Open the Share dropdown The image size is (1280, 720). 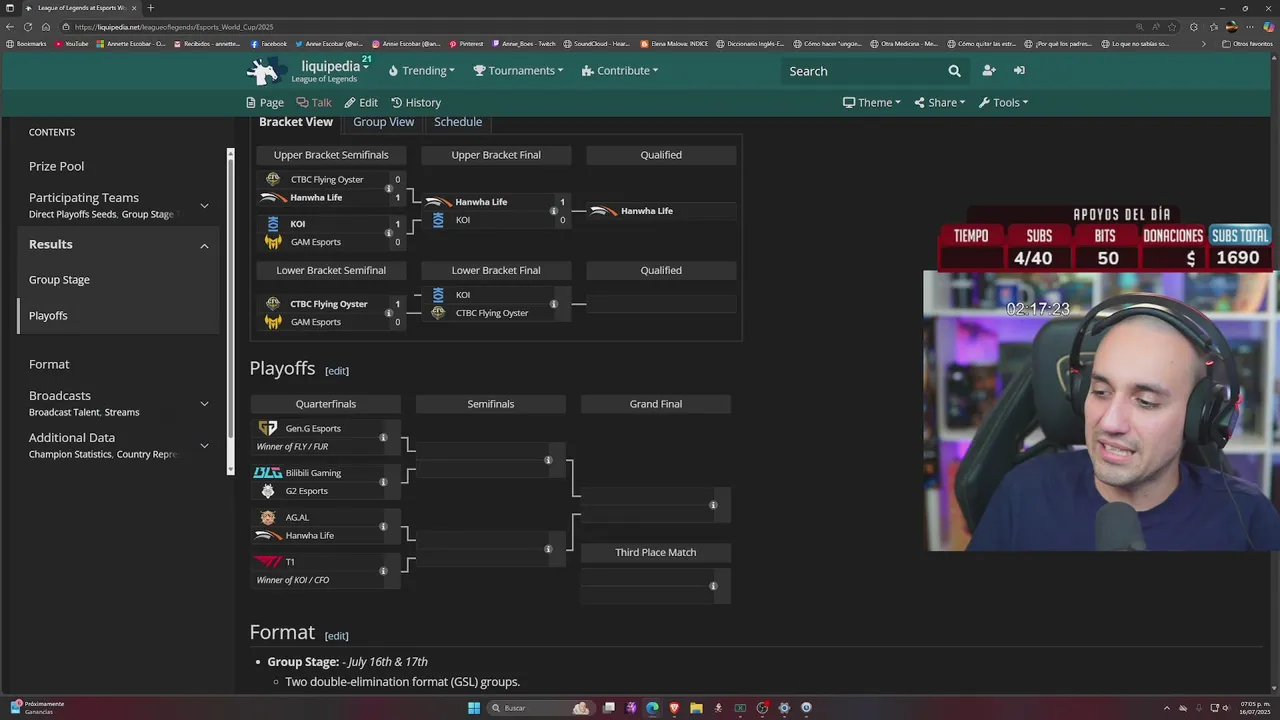pyautogui.click(x=939, y=102)
